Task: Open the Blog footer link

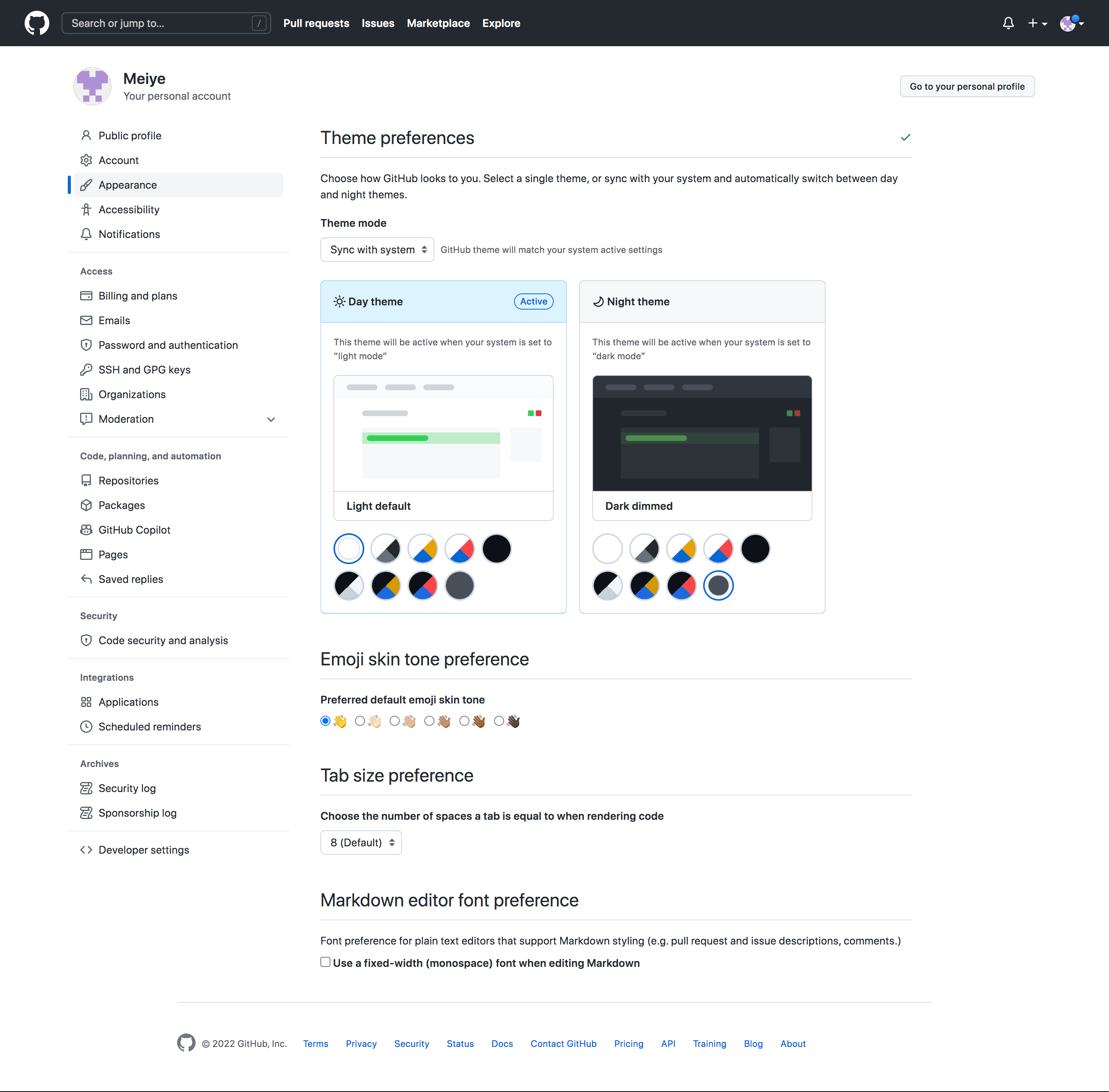Action: point(754,1044)
